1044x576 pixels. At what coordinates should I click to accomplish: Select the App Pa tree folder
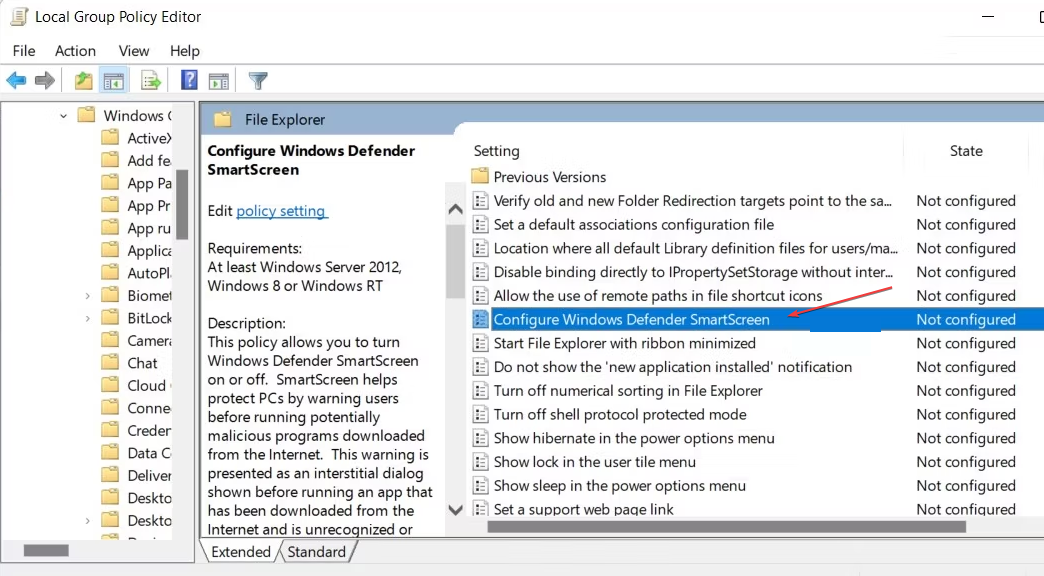click(x=149, y=183)
